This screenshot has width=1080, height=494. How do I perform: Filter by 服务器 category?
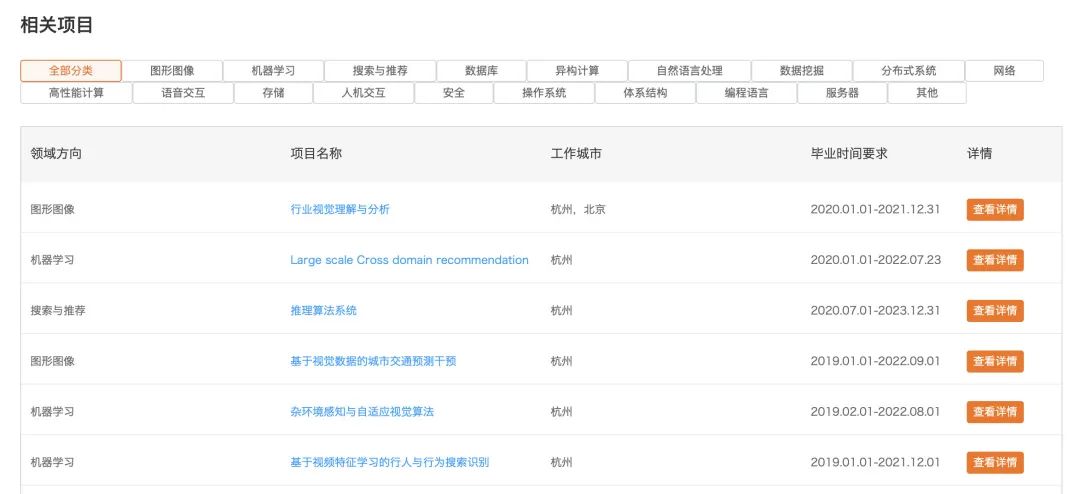click(842, 93)
